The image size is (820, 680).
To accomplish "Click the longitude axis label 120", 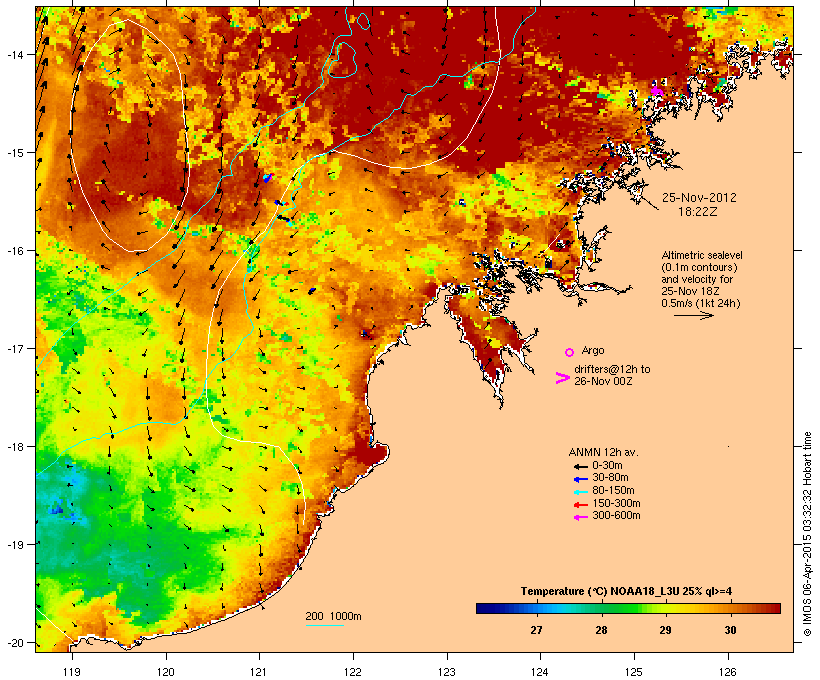I will (166, 672).
